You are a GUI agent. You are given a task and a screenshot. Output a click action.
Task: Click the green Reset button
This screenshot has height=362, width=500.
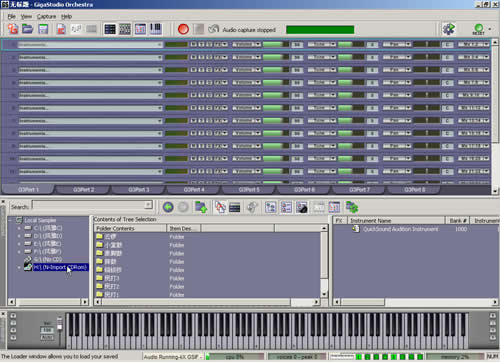(x=479, y=29)
